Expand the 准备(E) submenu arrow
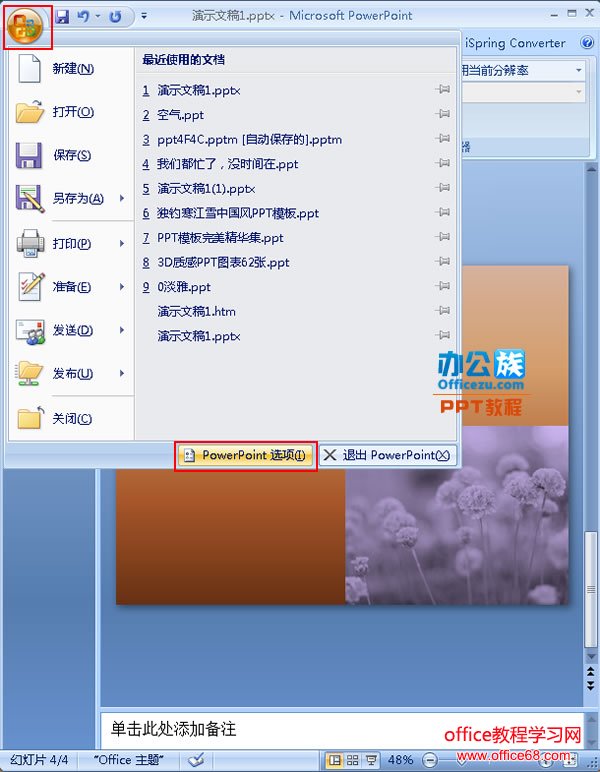The height and width of the screenshot is (772, 600). pos(122,287)
